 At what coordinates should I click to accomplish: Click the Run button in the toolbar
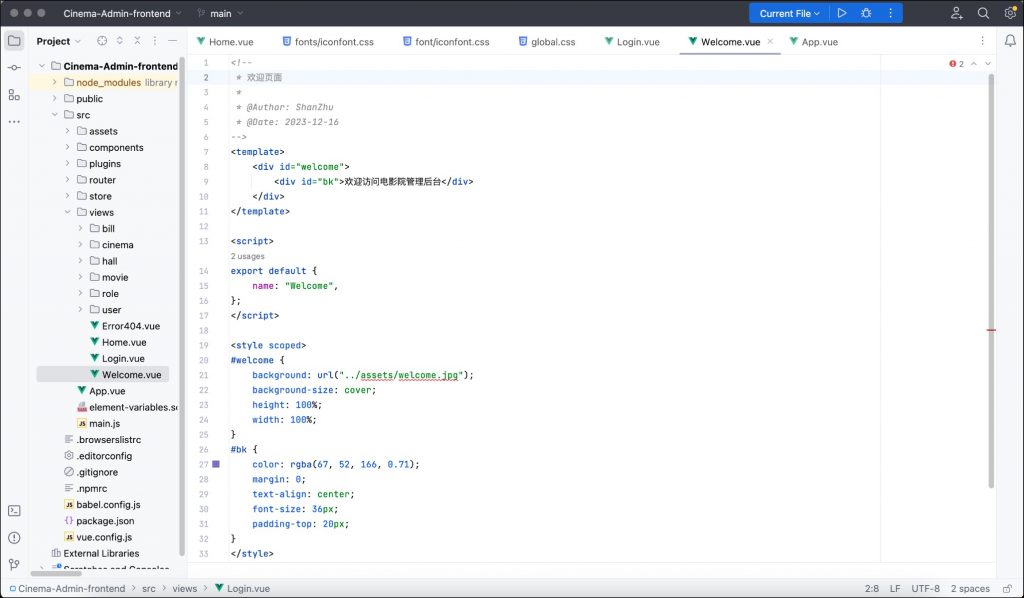point(842,13)
